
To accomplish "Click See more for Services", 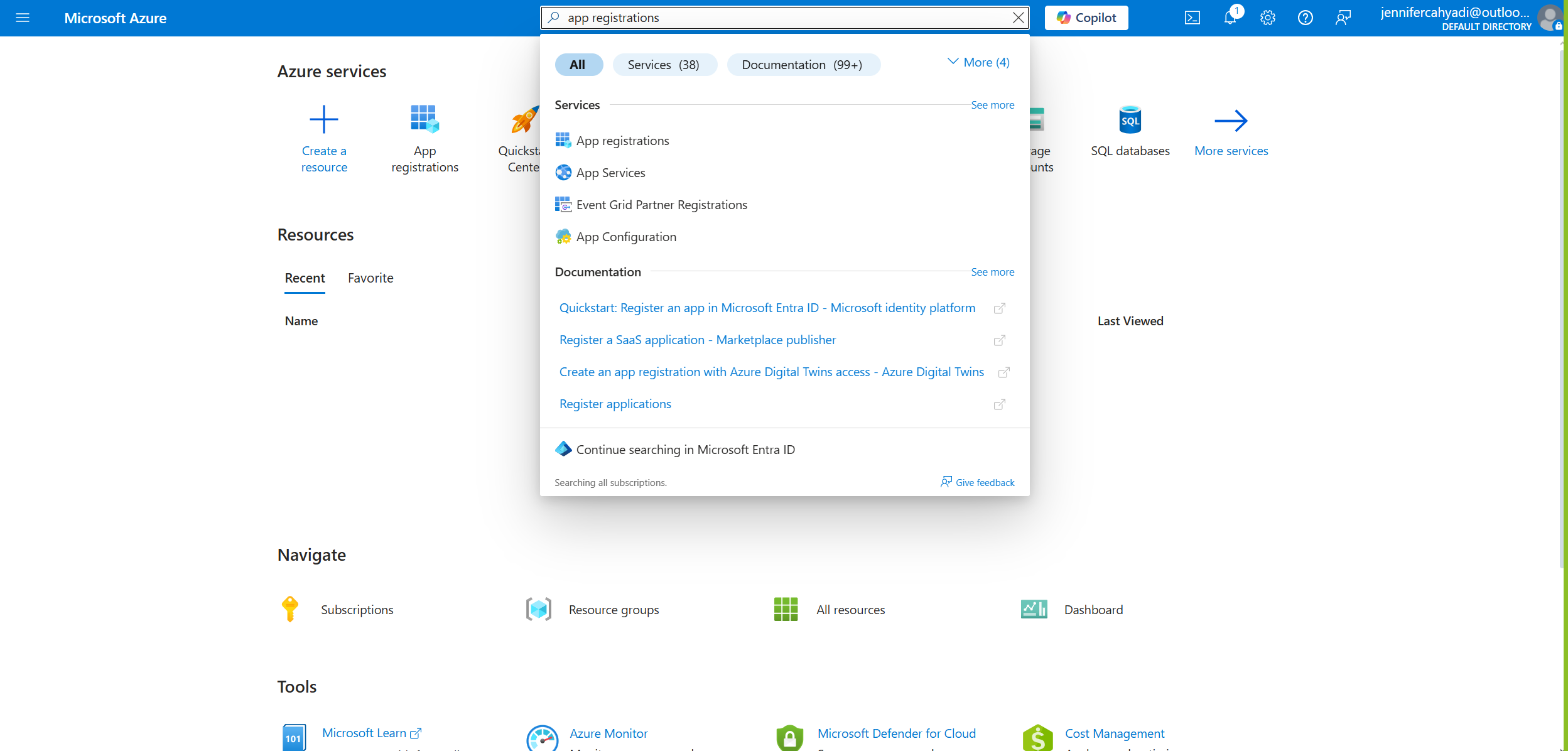I will point(992,105).
